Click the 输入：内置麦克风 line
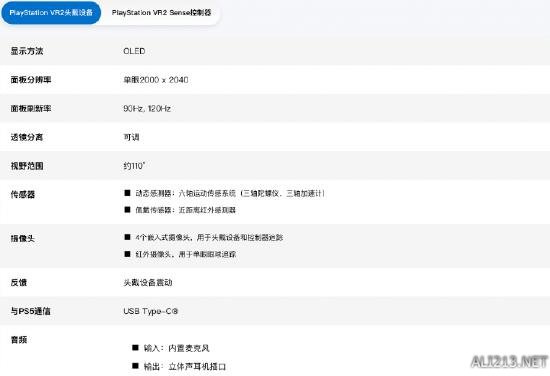This screenshot has width=550, height=376. [171, 348]
